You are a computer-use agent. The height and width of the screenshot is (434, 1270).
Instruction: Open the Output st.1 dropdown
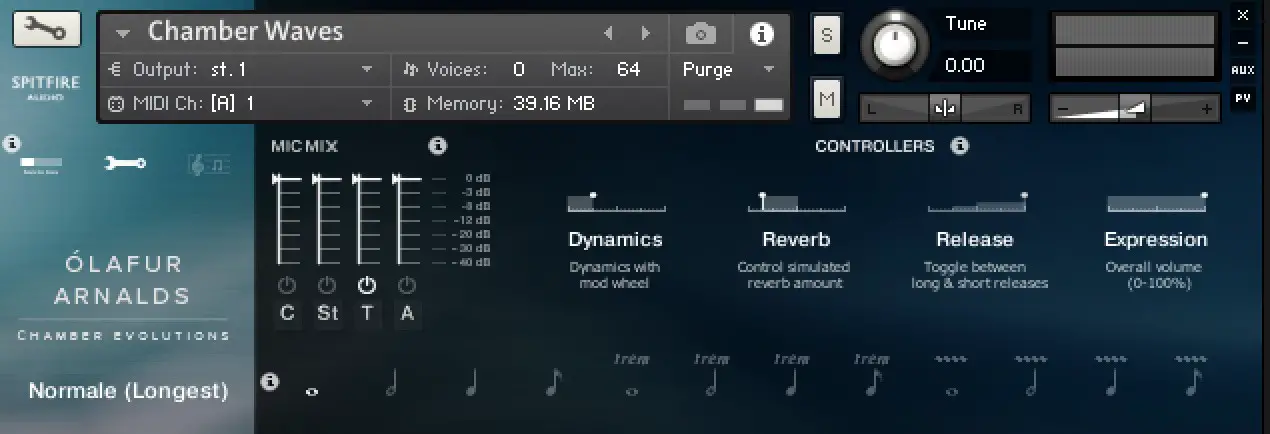pos(240,70)
